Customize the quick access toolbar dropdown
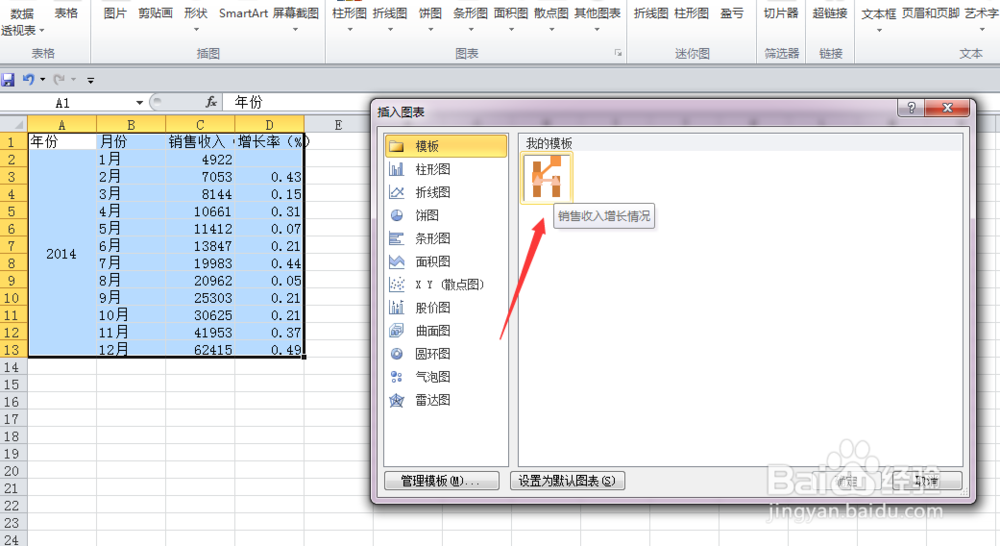The image size is (1000, 546). pos(91,80)
